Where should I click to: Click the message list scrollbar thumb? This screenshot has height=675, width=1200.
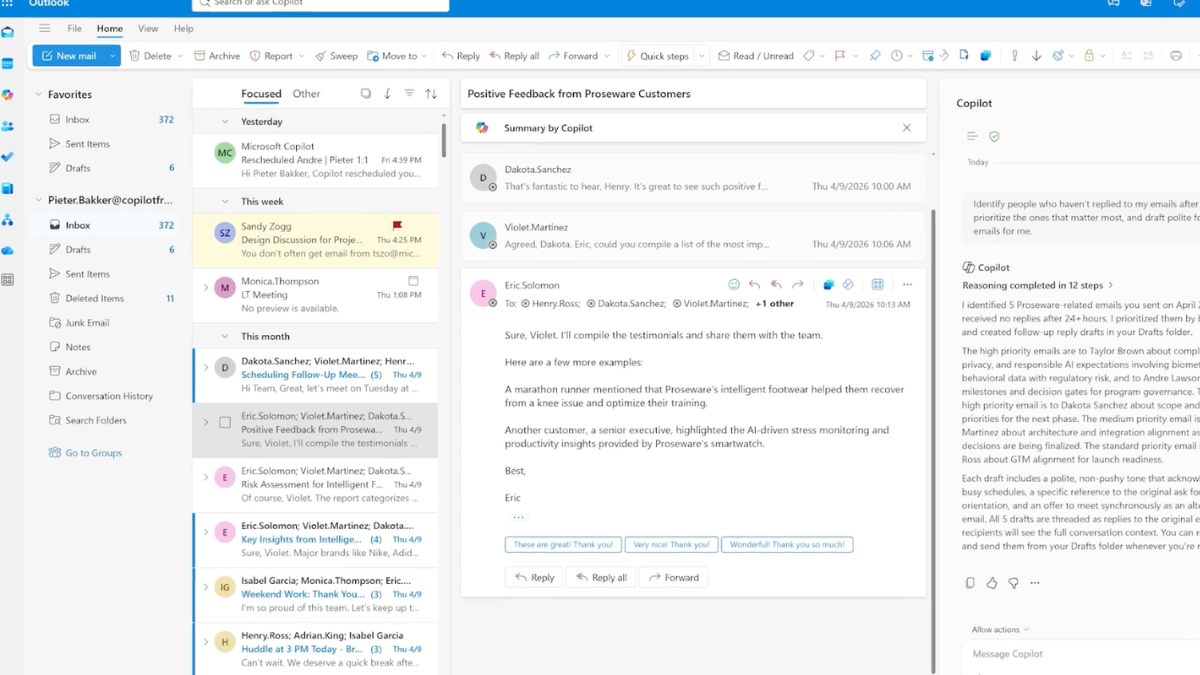click(x=444, y=139)
